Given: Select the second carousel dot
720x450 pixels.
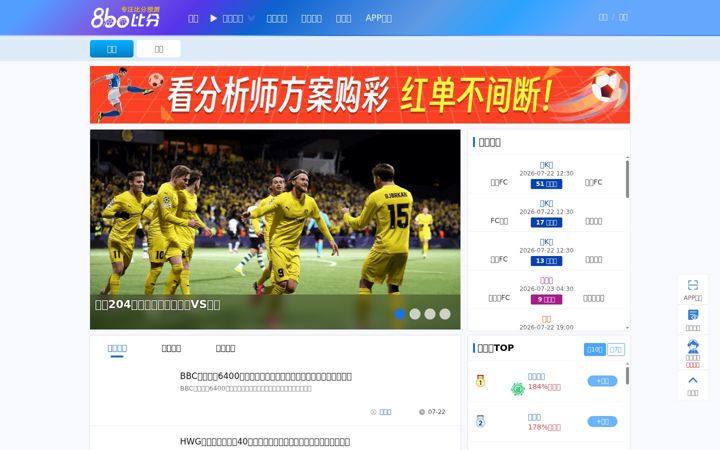Looking at the screenshot, I should click(x=415, y=314).
